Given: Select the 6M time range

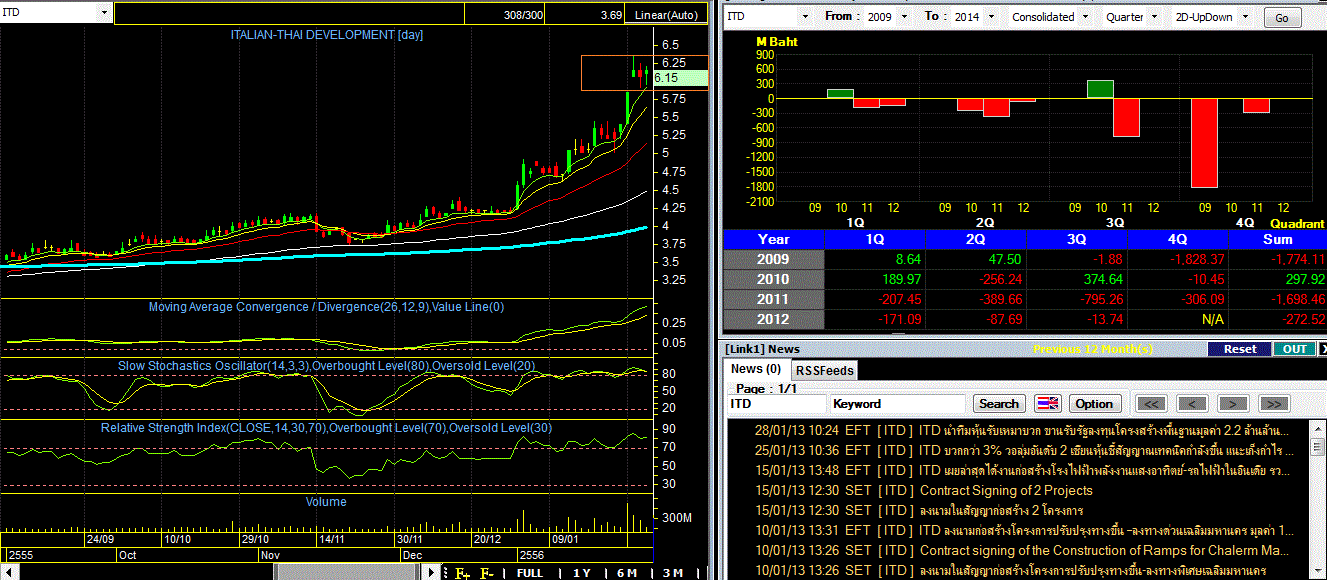Looking at the screenshot, I should point(627,573).
